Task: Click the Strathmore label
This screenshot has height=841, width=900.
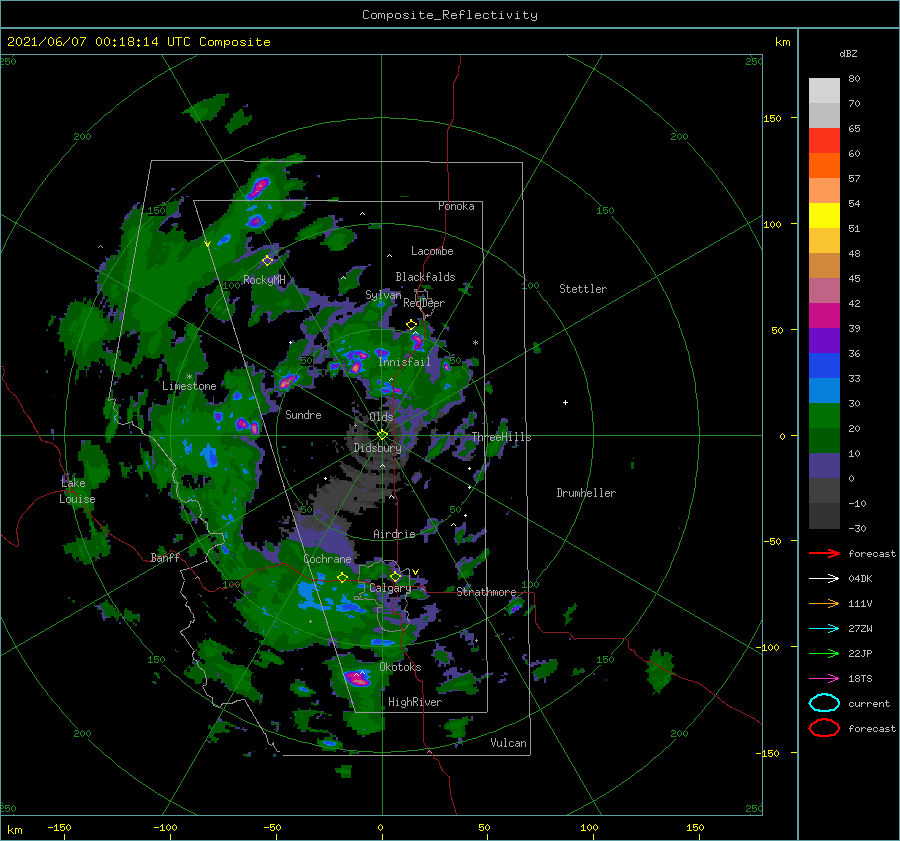Action: [486, 592]
